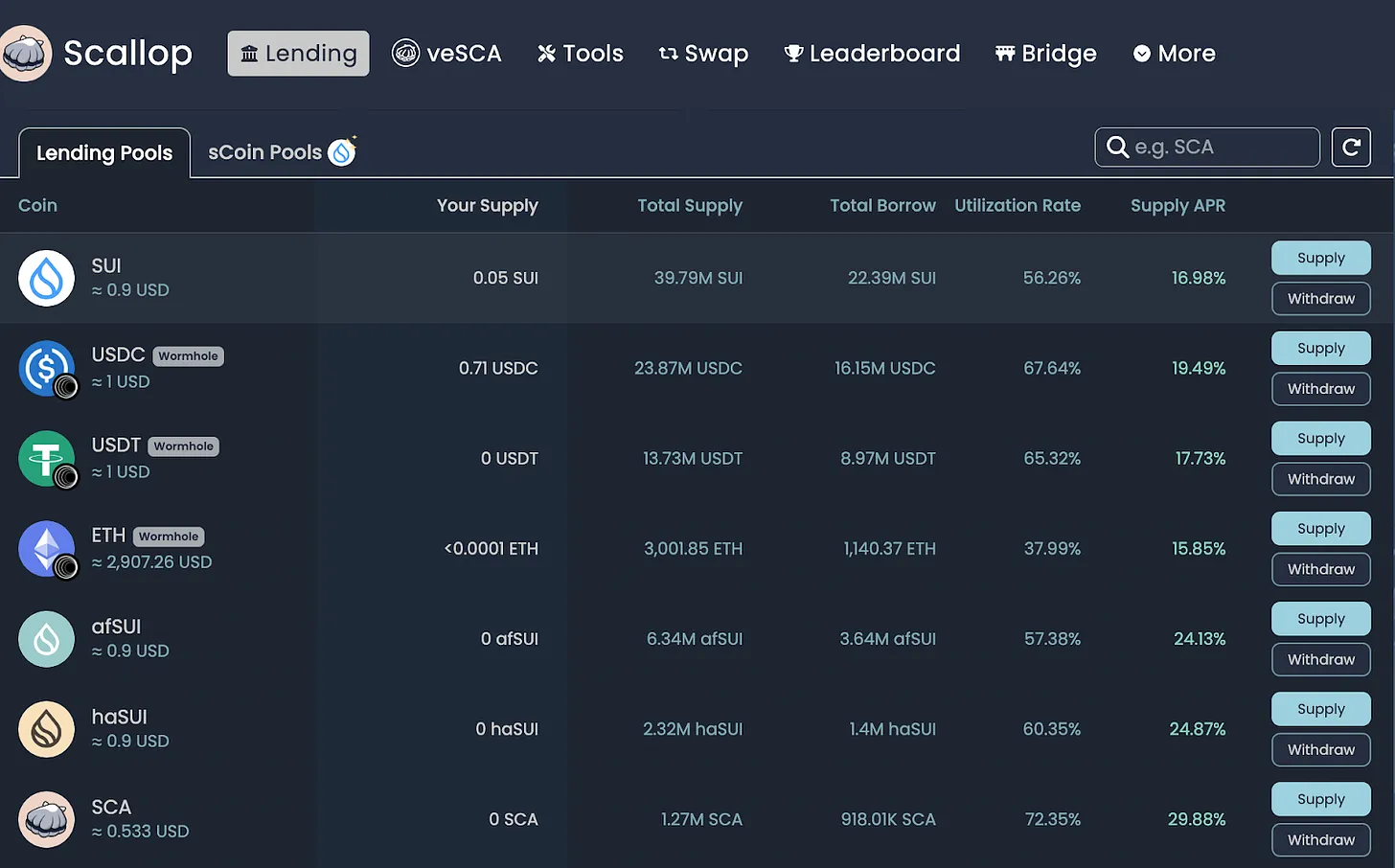Viewport: 1395px width, 868px height.
Task: Select the Lending Pools tab
Action: tap(104, 153)
